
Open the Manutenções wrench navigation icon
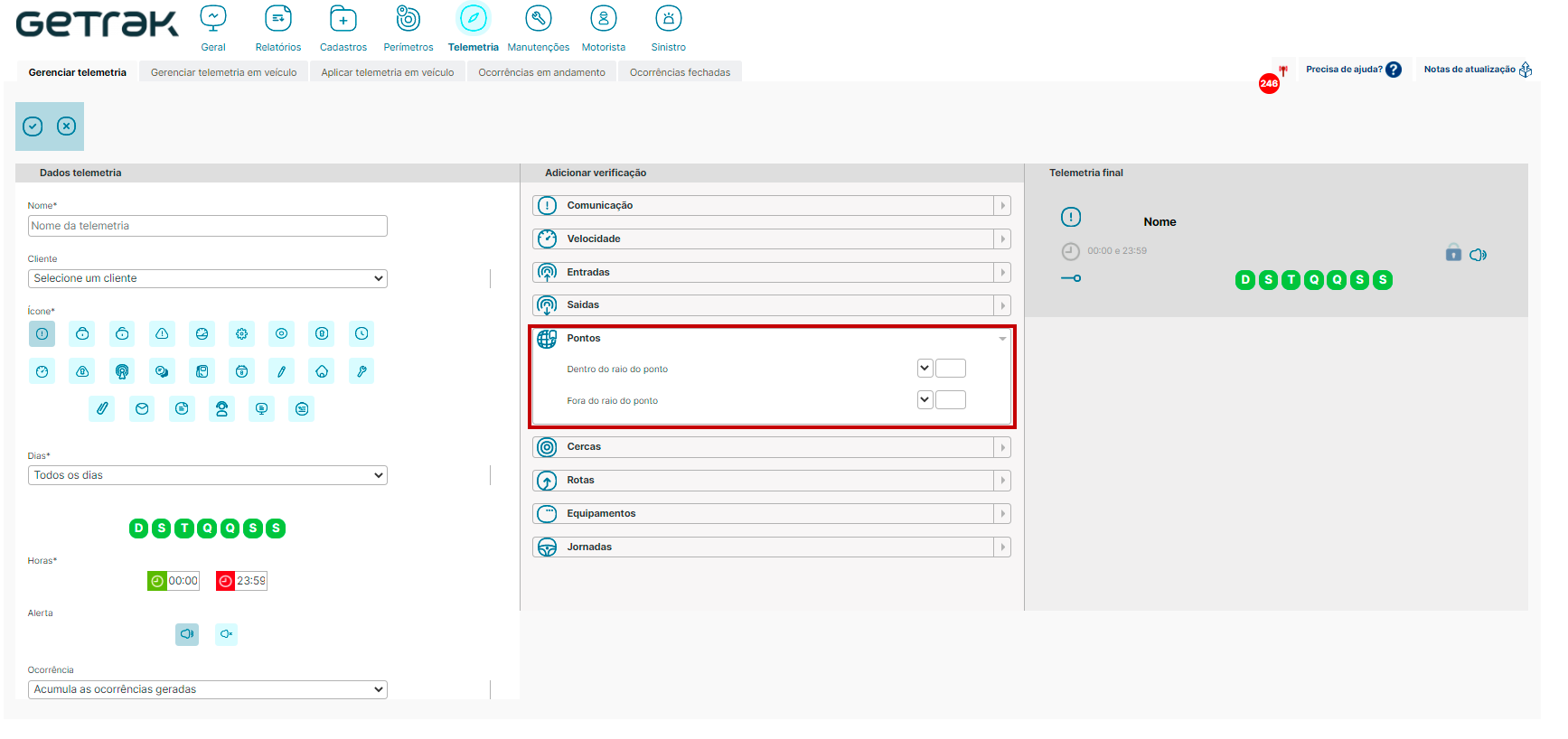pyautogui.click(x=539, y=18)
